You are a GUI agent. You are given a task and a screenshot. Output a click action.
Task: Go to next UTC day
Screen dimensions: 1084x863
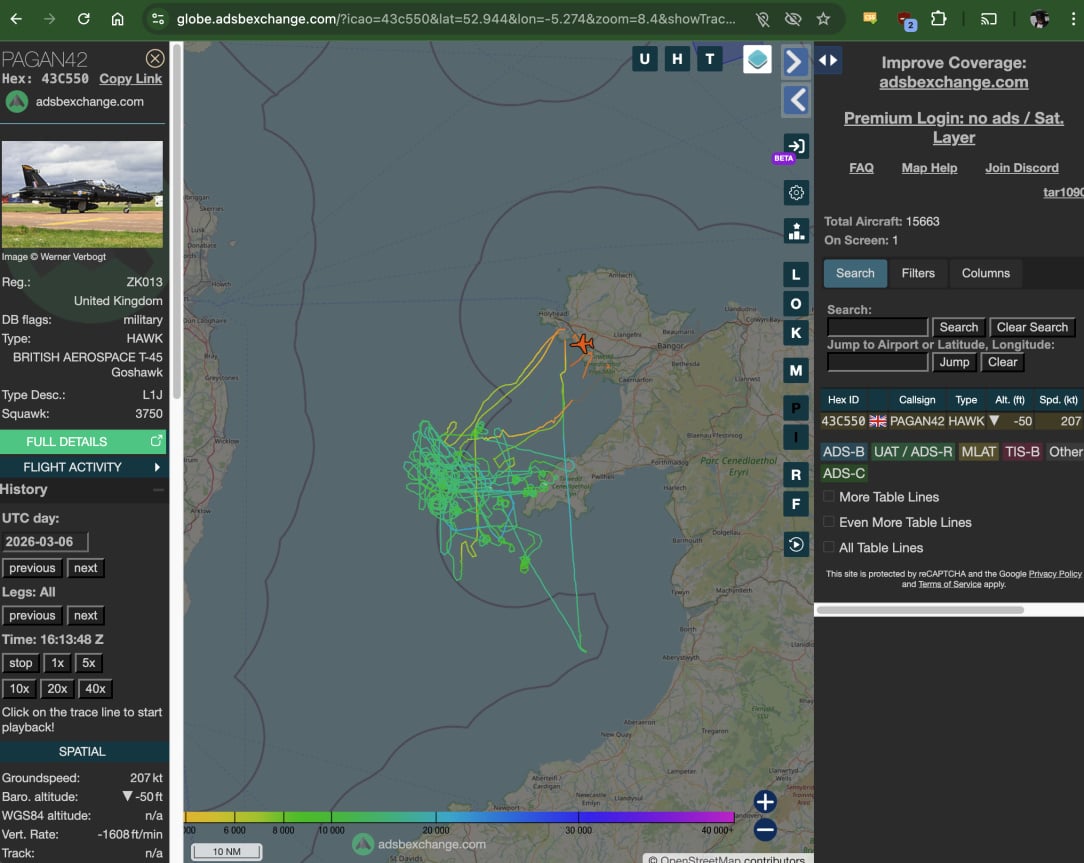(85, 568)
